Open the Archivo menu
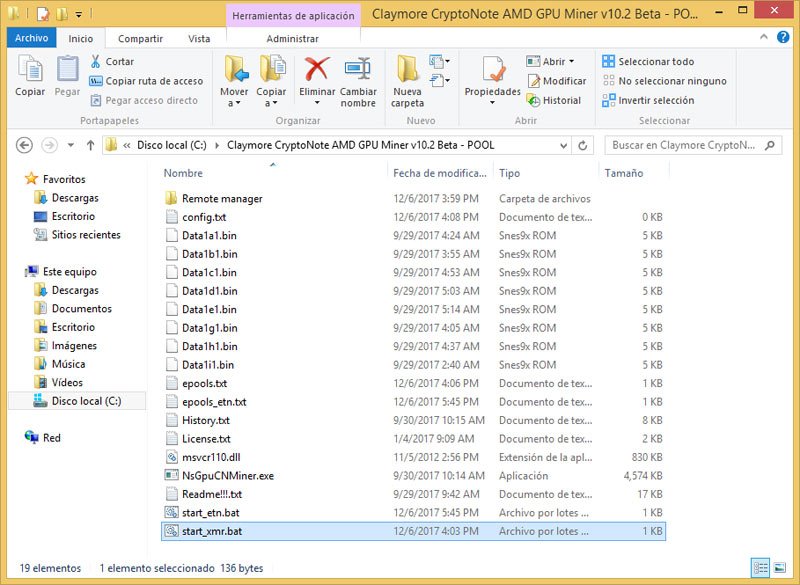The height and width of the screenshot is (585, 800). coord(31,38)
